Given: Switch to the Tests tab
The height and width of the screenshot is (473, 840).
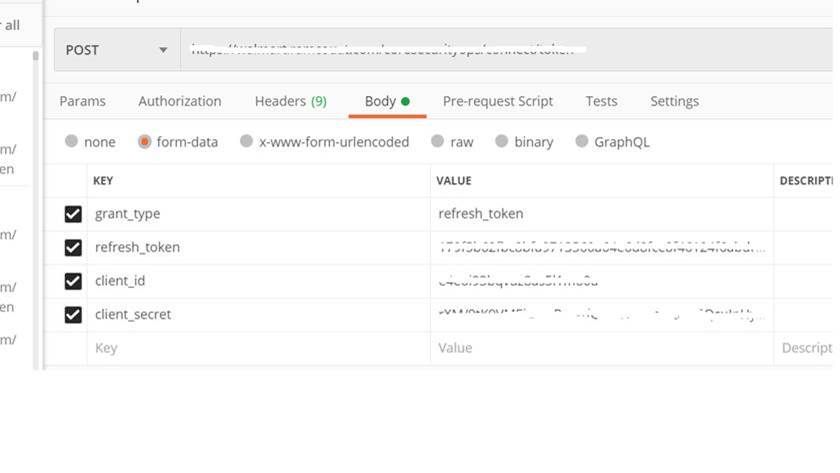Looking at the screenshot, I should coord(601,101).
